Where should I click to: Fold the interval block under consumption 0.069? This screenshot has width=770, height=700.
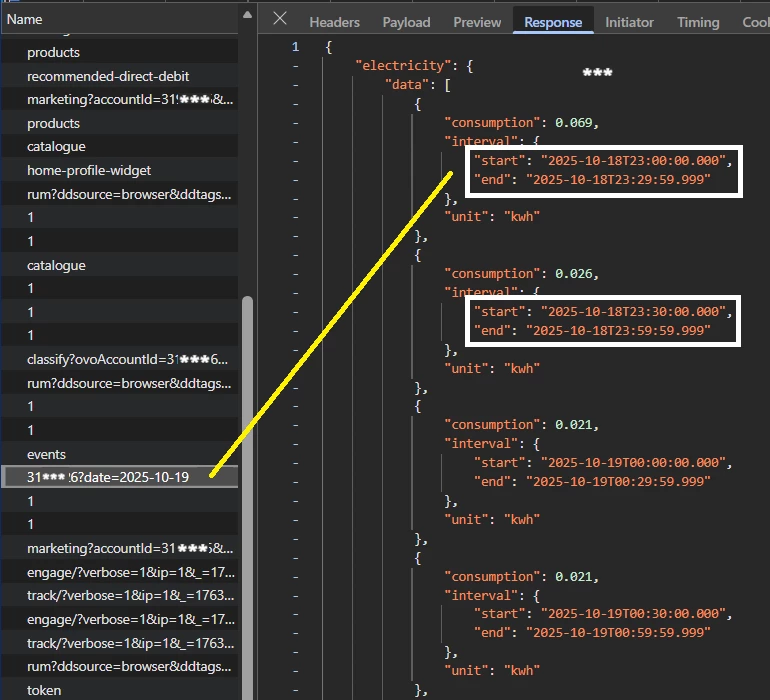tap(295, 142)
